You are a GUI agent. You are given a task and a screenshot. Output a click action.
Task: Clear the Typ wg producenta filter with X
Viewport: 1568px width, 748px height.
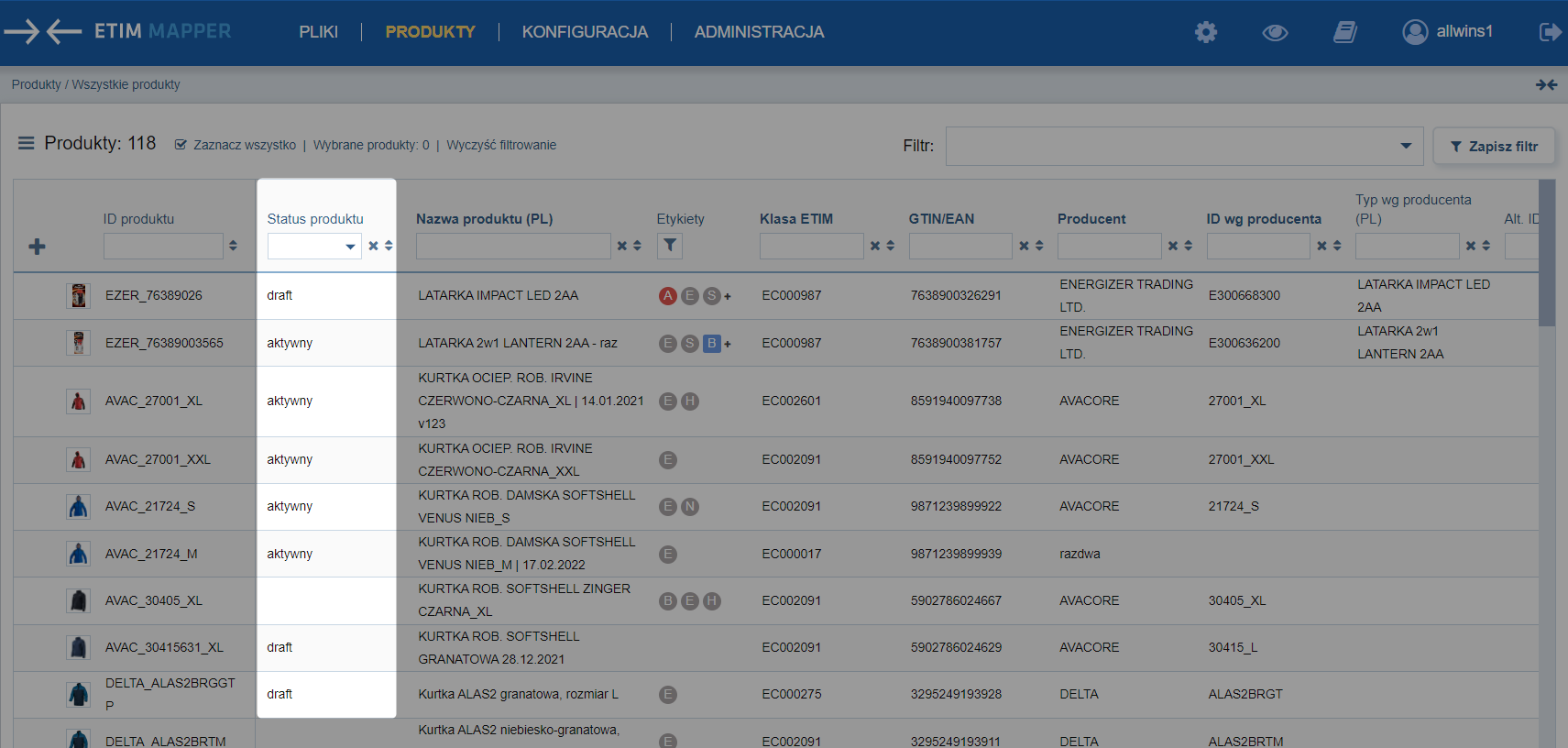pos(1471,246)
